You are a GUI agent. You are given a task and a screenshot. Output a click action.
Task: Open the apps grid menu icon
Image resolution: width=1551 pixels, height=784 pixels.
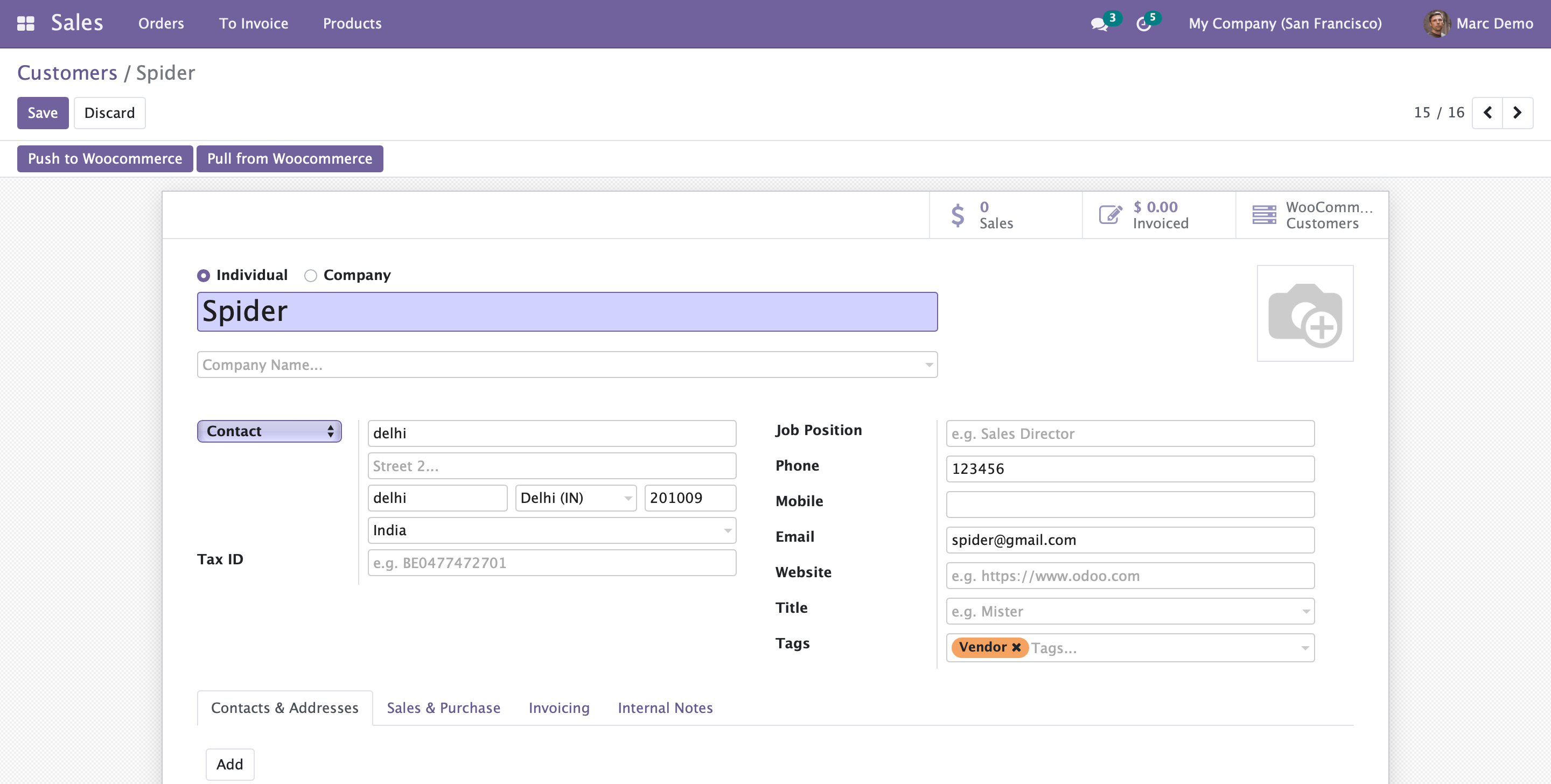click(25, 24)
